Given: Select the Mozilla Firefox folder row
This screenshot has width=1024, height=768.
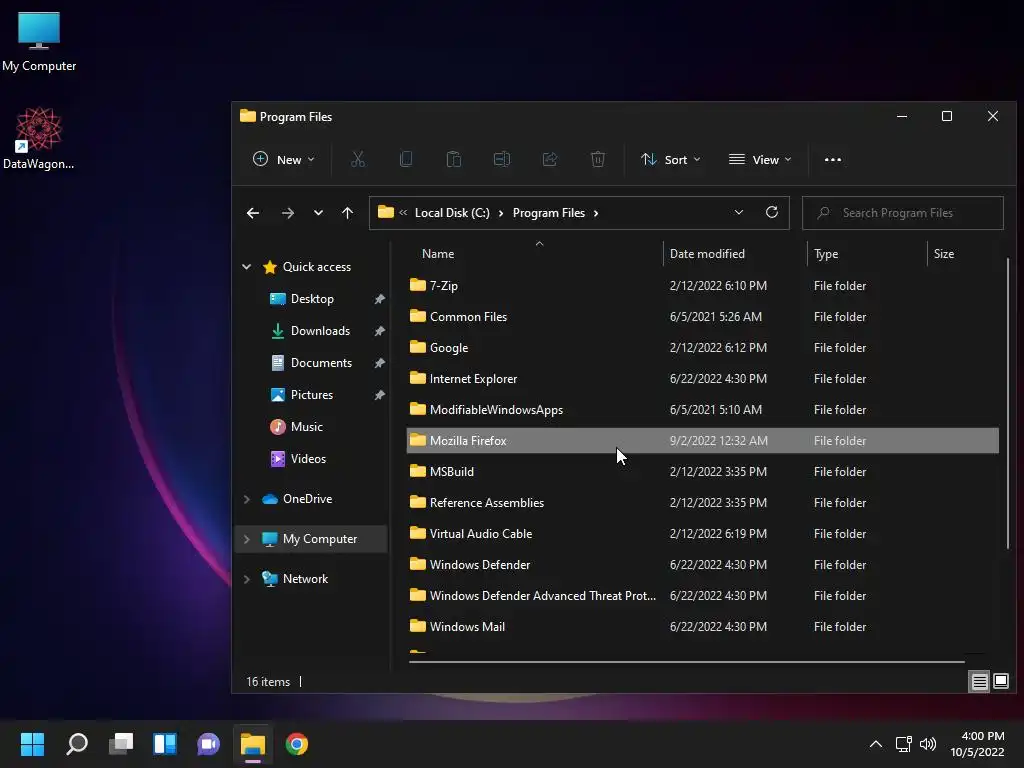Looking at the screenshot, I should [x=702, y=441].
